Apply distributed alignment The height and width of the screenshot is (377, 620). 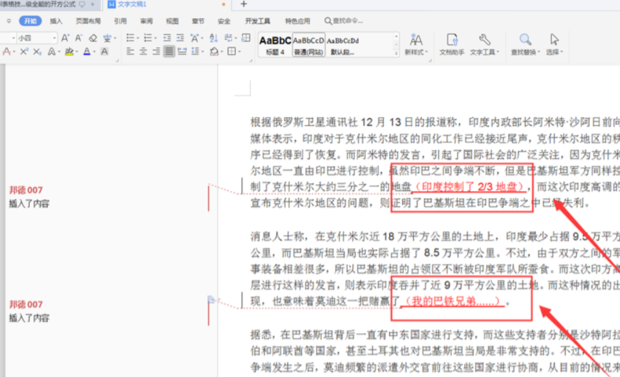pos(182,51)
